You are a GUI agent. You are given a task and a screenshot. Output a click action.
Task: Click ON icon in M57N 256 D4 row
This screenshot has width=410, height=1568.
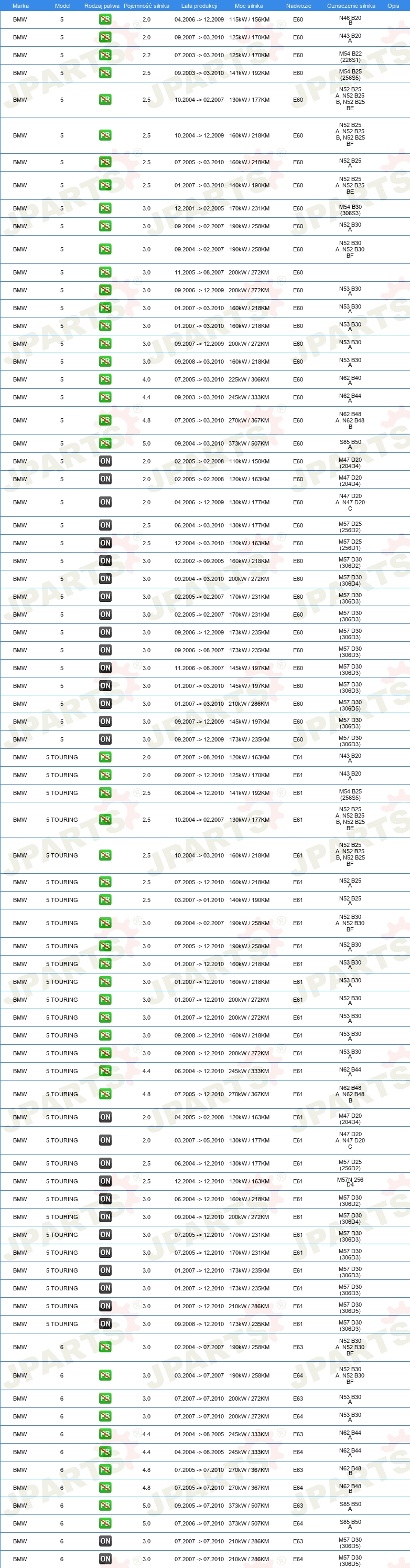point(105,1181)
